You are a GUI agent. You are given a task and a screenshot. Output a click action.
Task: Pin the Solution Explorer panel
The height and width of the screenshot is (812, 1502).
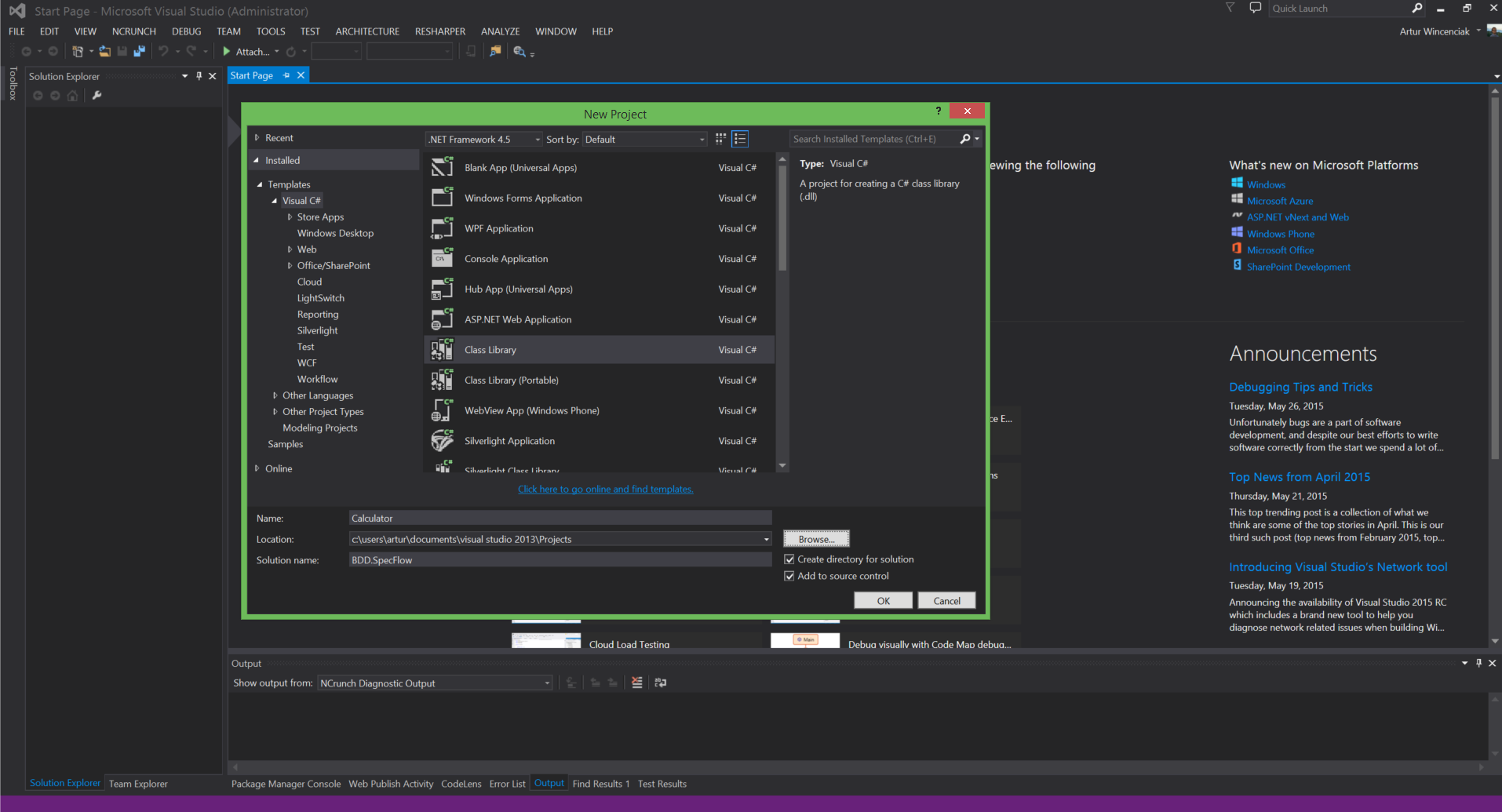(x=199, y=76)
